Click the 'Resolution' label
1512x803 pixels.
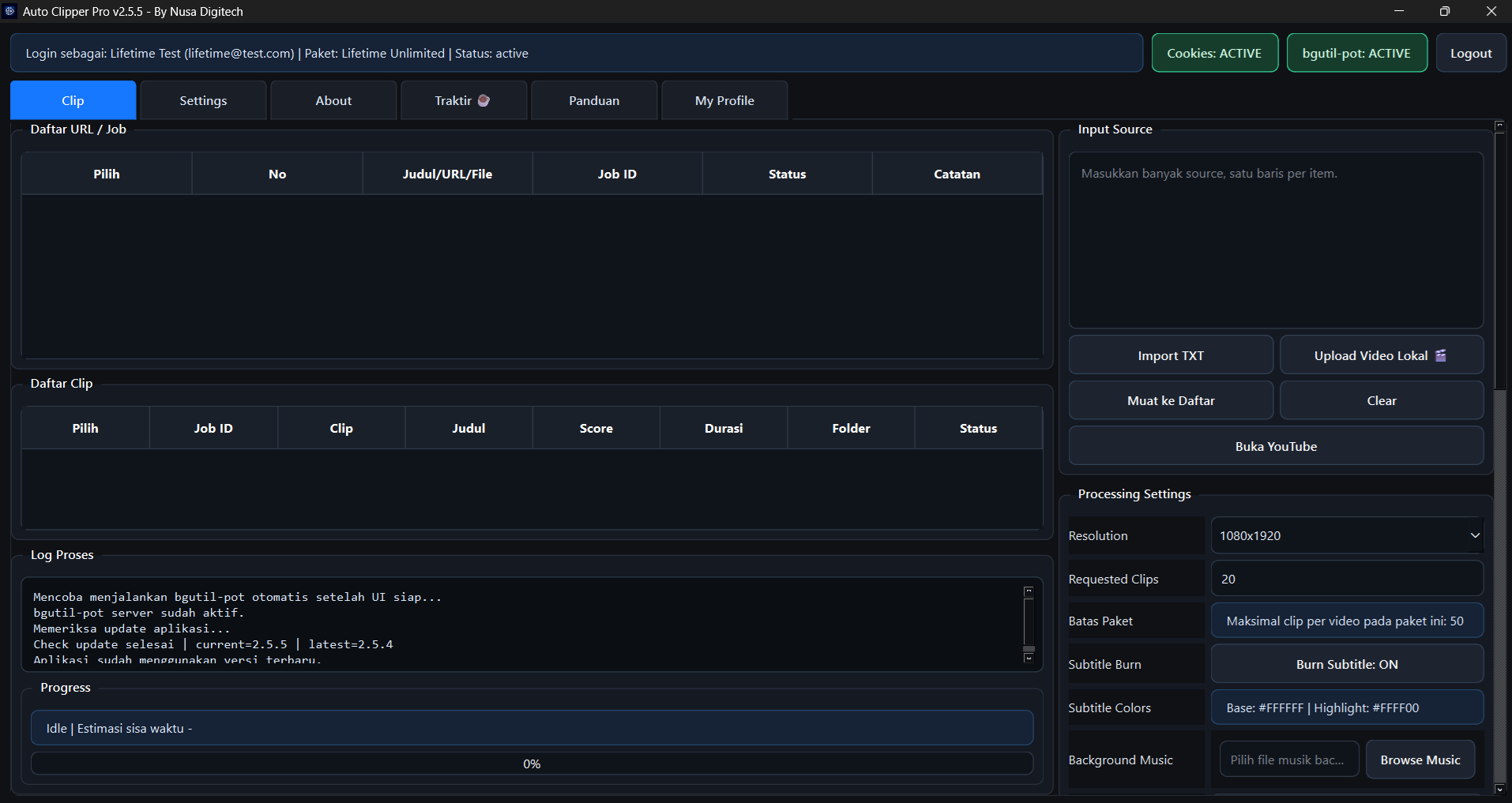point(1098,535)
